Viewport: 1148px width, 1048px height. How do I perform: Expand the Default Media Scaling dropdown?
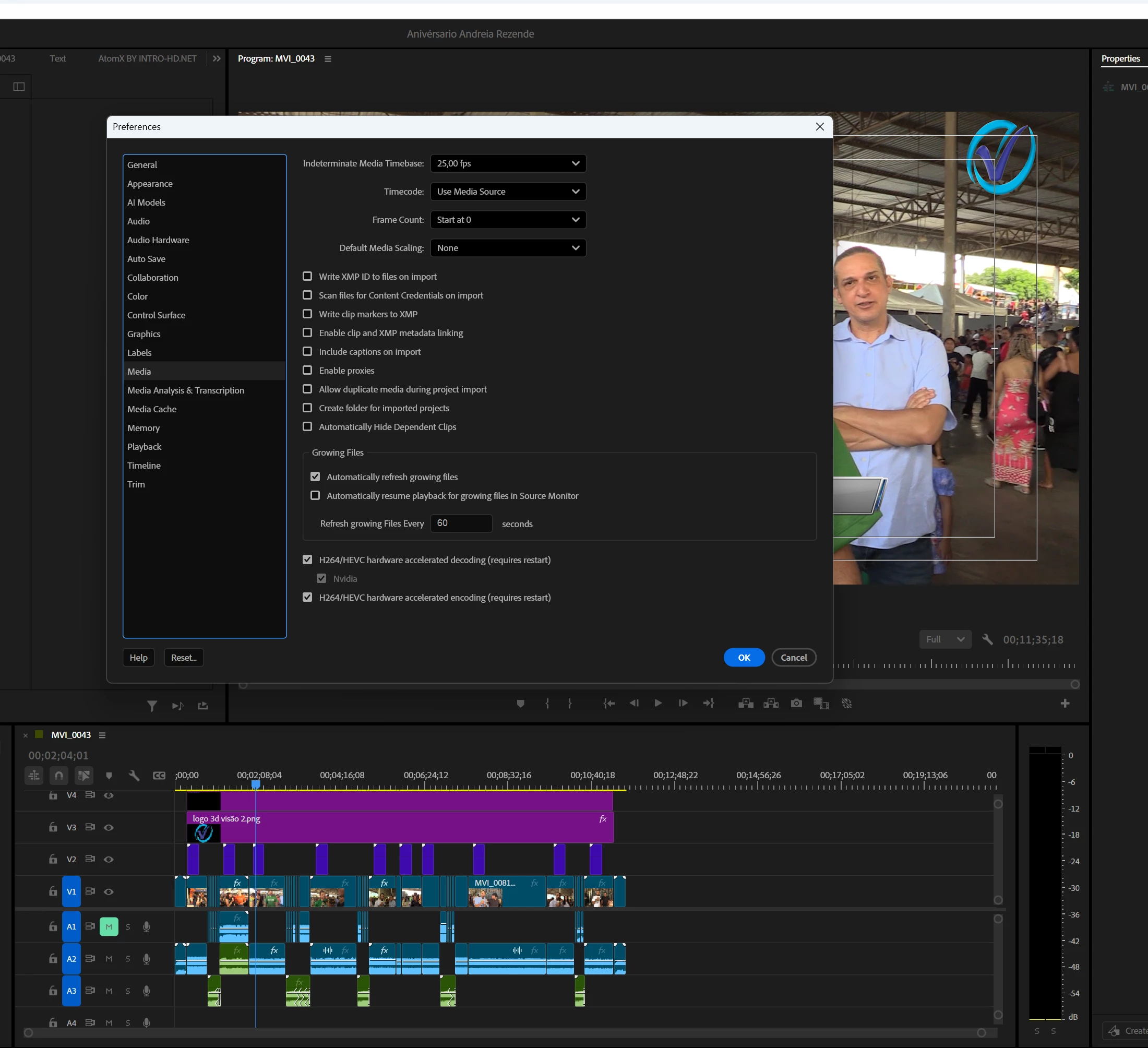[508, 248]
